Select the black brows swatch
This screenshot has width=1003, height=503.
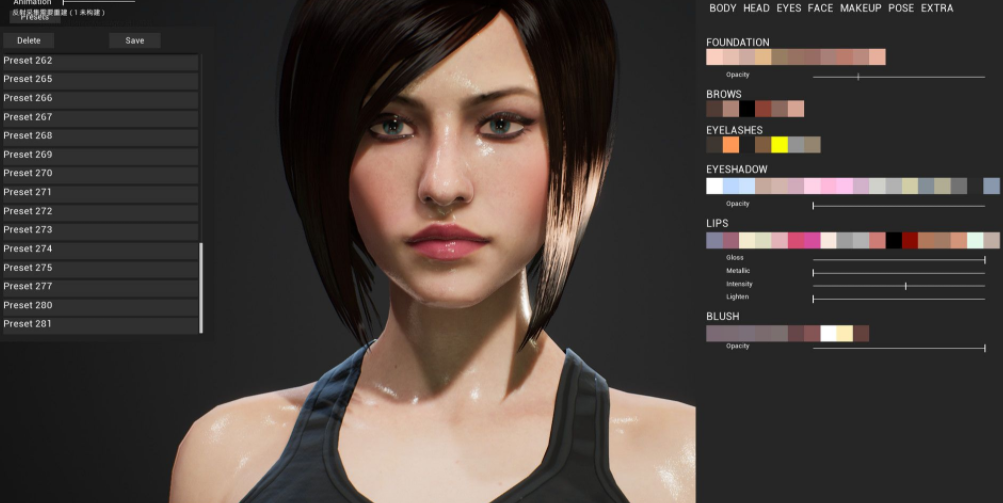(746, 109)
